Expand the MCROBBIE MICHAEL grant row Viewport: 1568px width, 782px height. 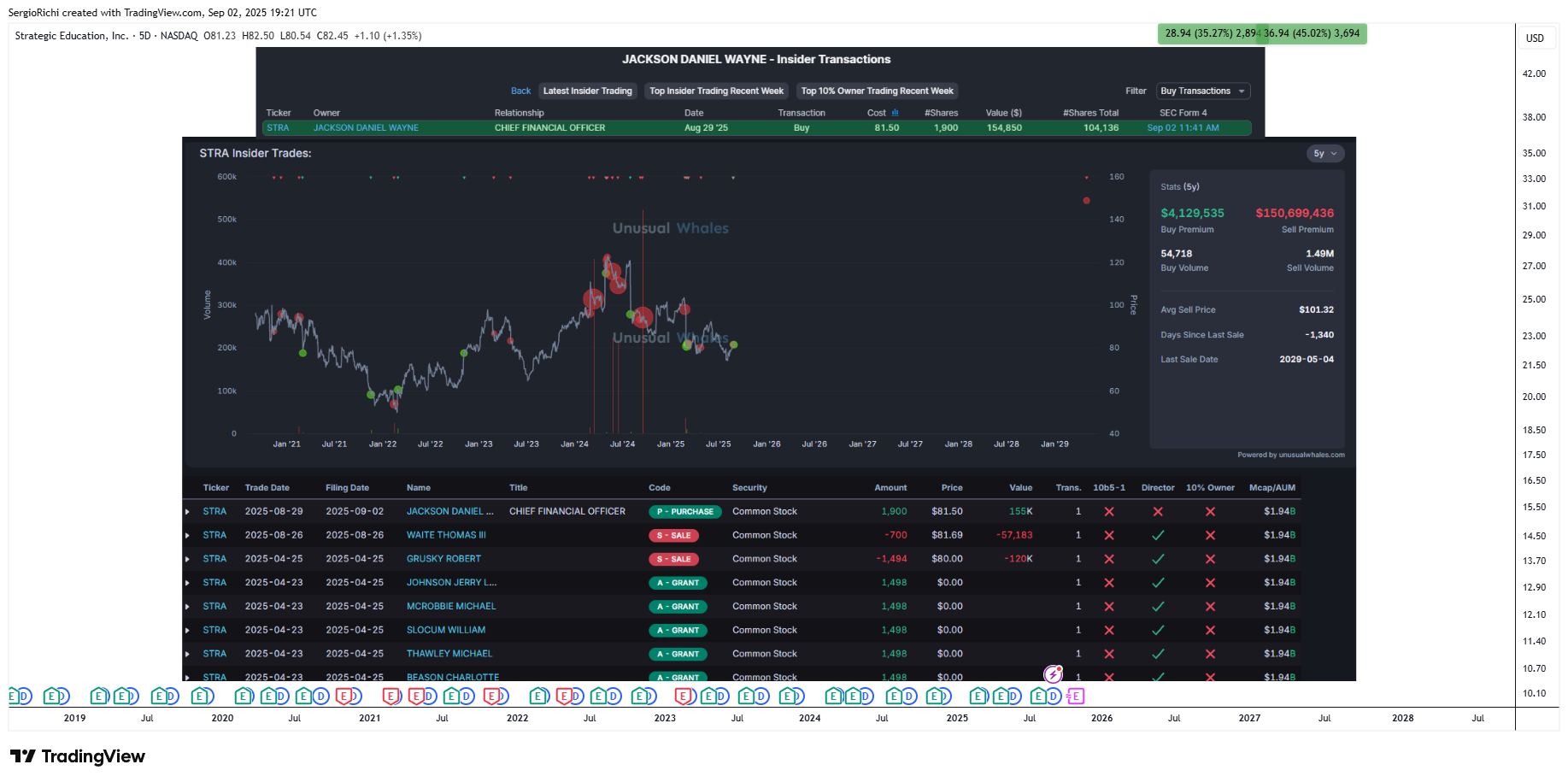click(x=187, y=607)
